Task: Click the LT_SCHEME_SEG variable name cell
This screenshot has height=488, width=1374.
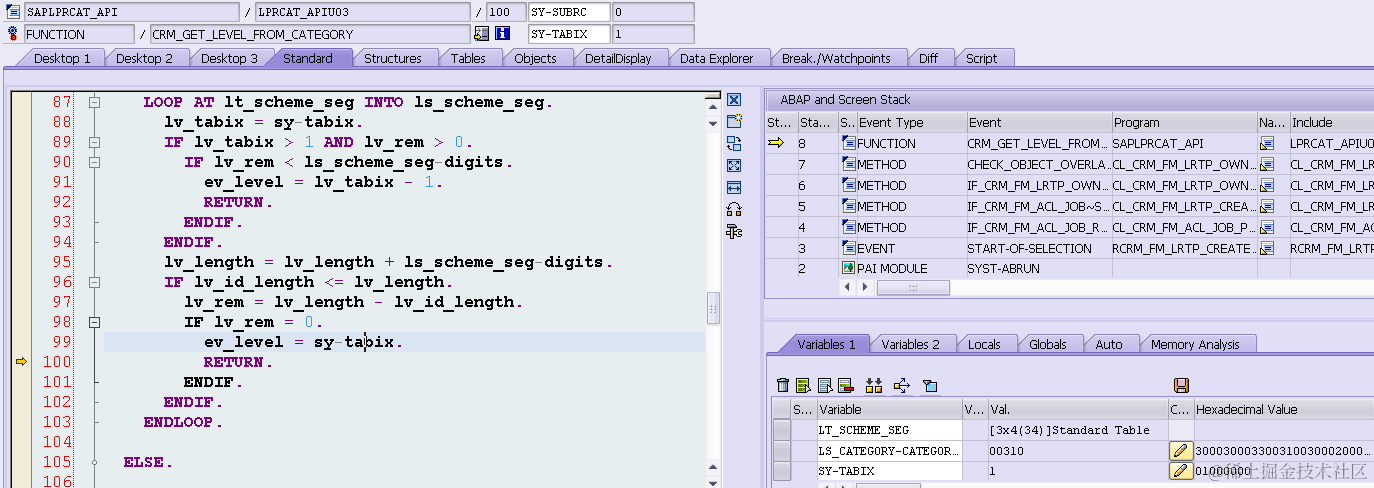Action: [889, 430]
